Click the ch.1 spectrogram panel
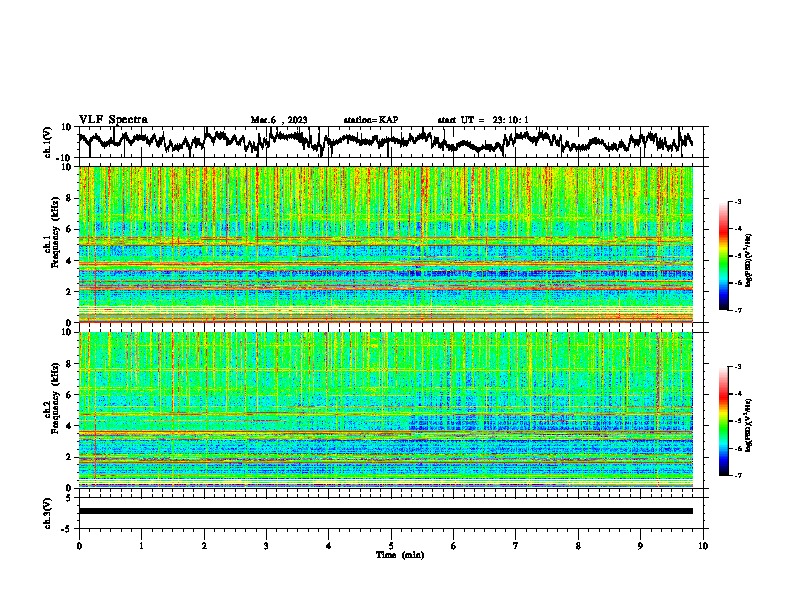 (386, 244)
